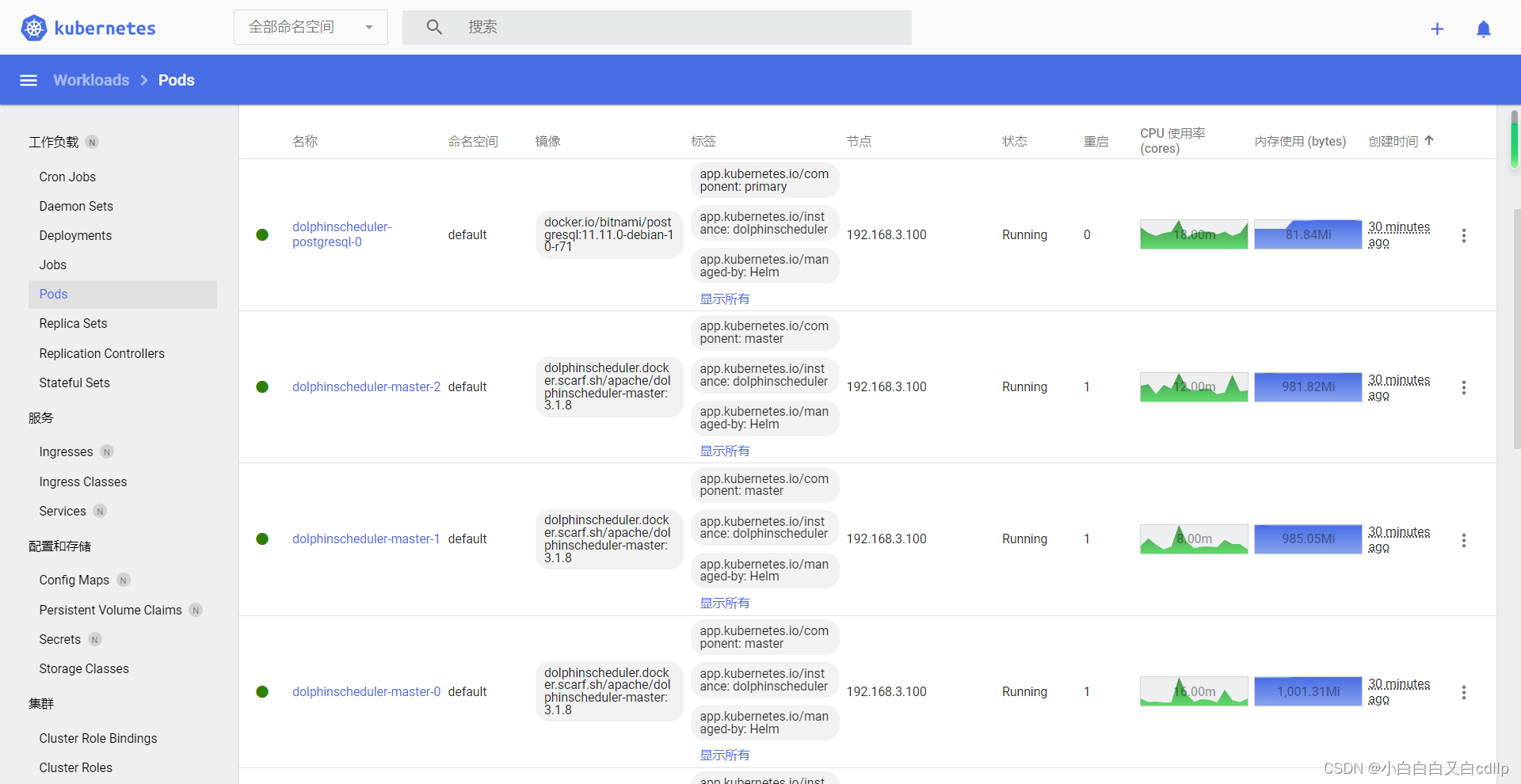Open actions menu for dolphinscheduler-master-0
Screen dimensions: 1521x784
coord(1464,692)
